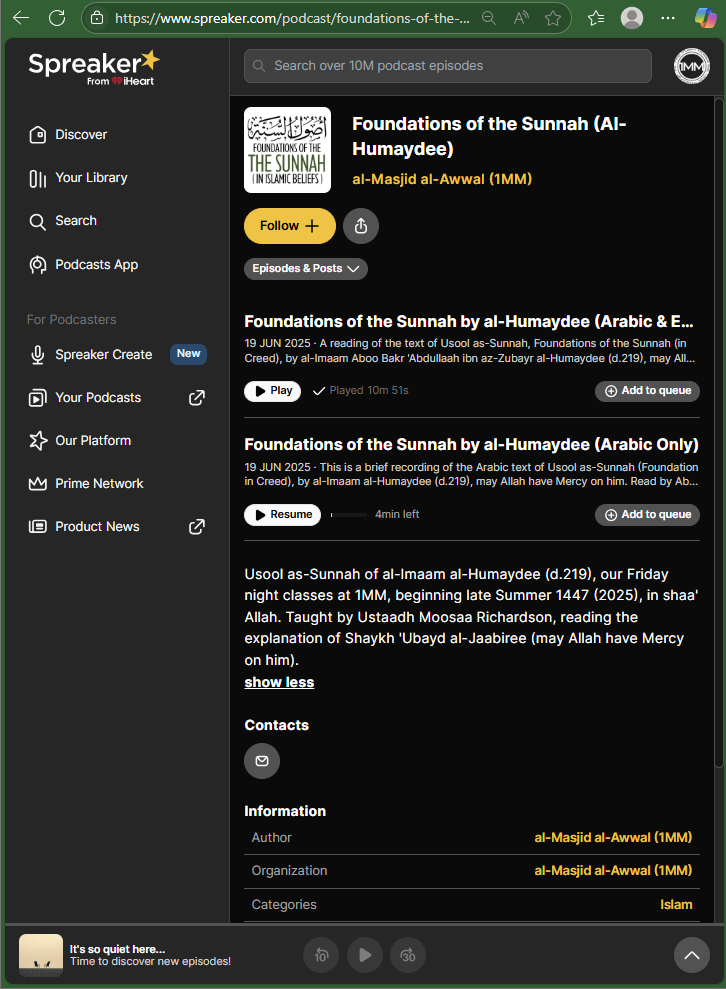Rewind 10 seconds in player
This screenshot has height=989, width=726.
click(x=321, y=955)
